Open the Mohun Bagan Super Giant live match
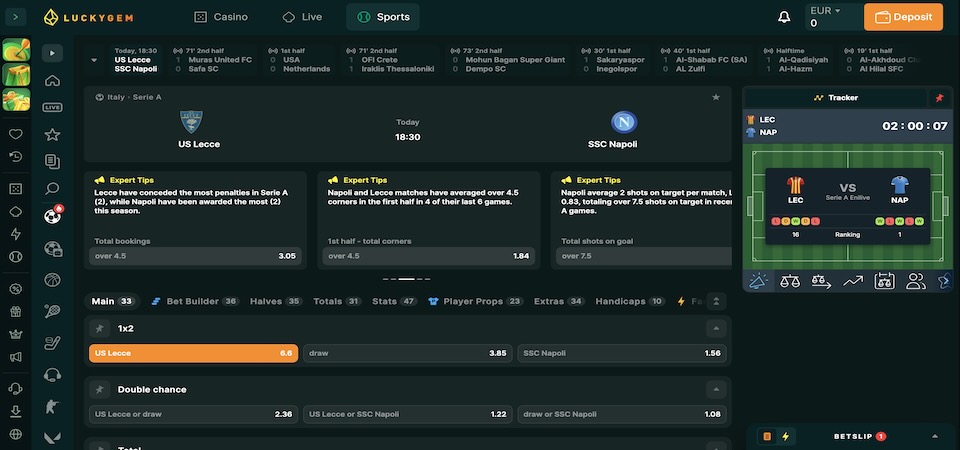 pos(508,60)
